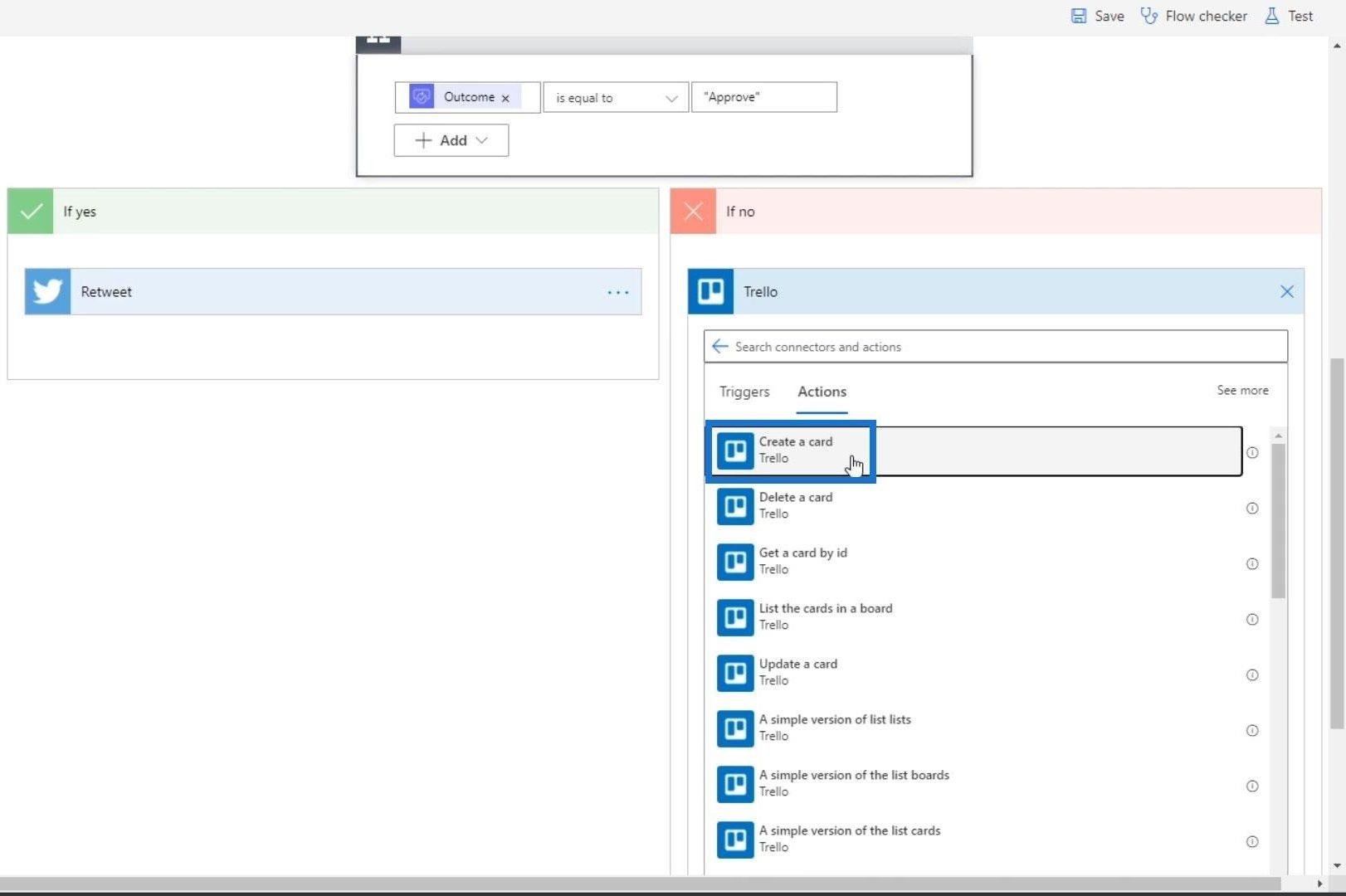The width and height of the screenshot is (1346, 896).
Task: Click the actions list scrollbar thumb
Action: tap(1278, 521)
